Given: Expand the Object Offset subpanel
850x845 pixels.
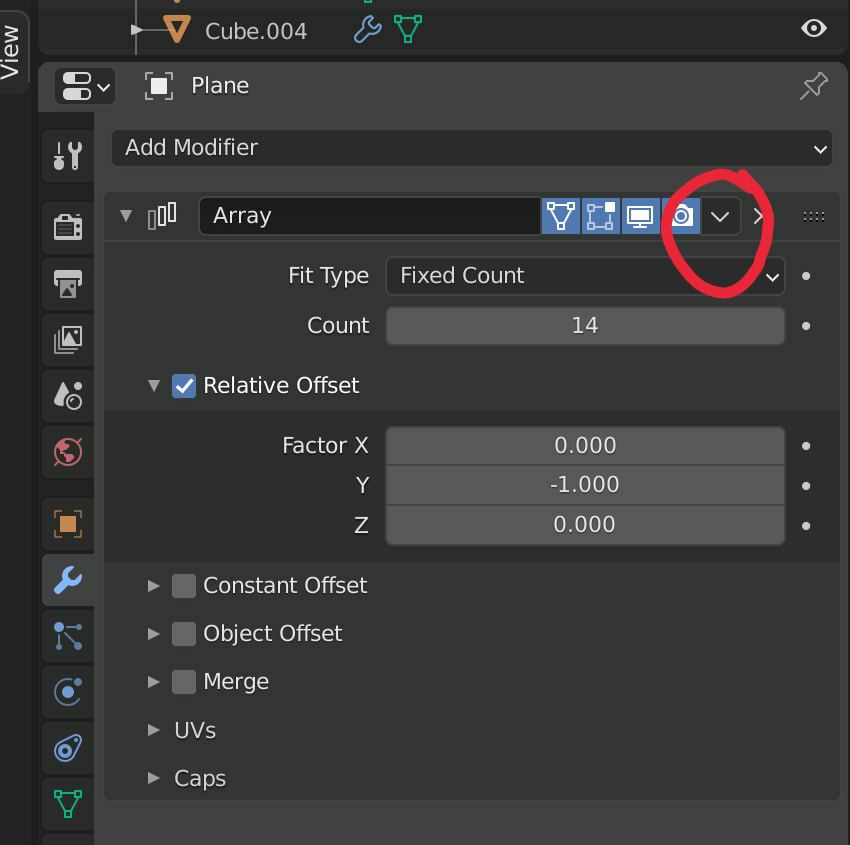Looking at the screenshot, I should (x=154, y=634).
